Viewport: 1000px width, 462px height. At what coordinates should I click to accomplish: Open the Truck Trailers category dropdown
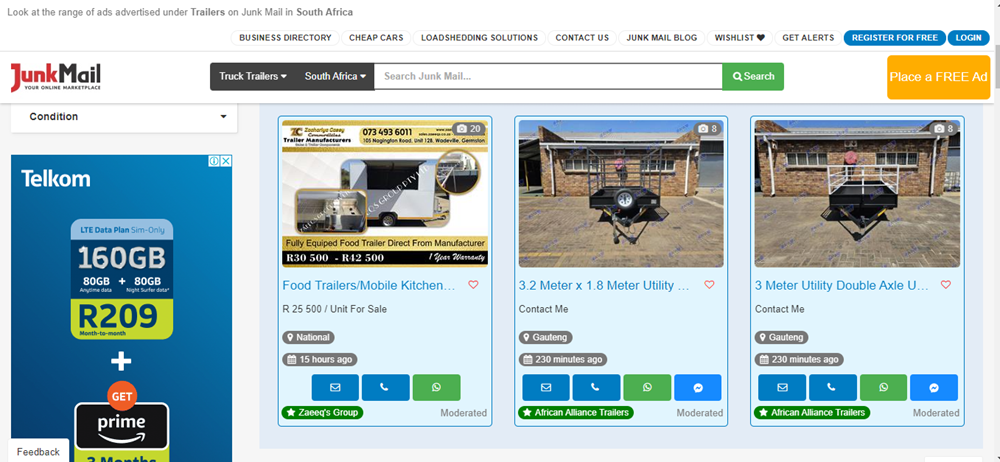click(253, 76)
